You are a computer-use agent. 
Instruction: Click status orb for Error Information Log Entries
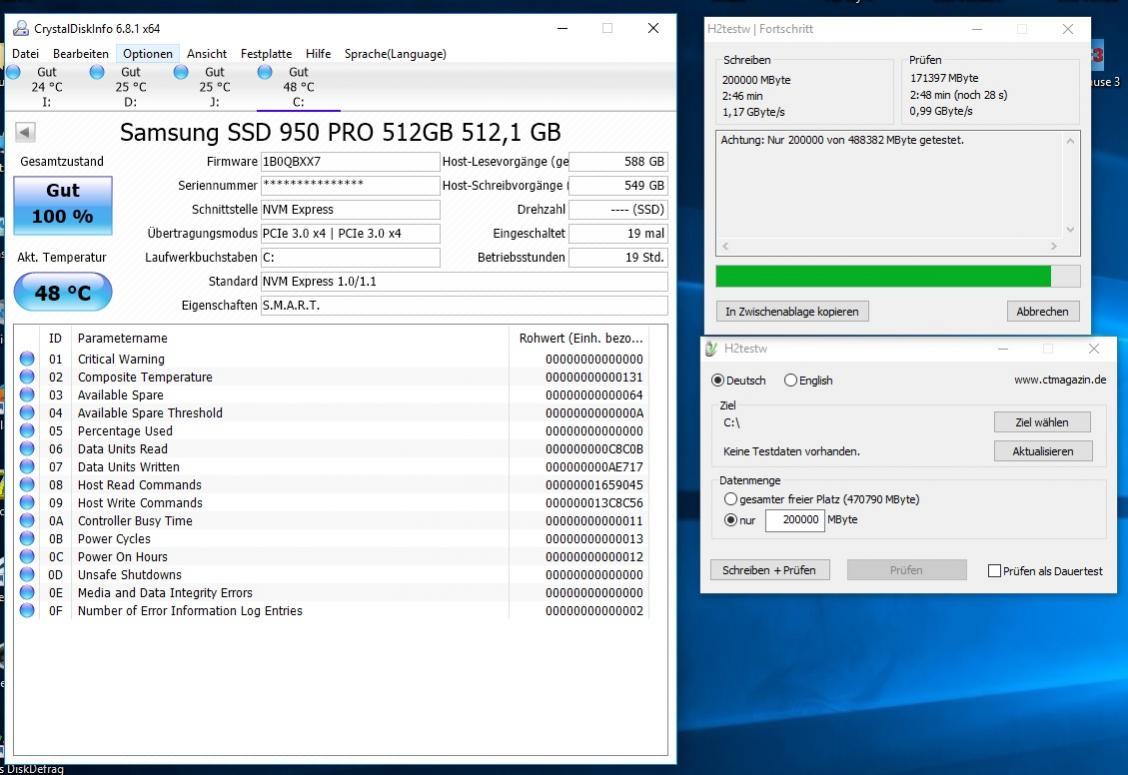[x=27, y=610]
